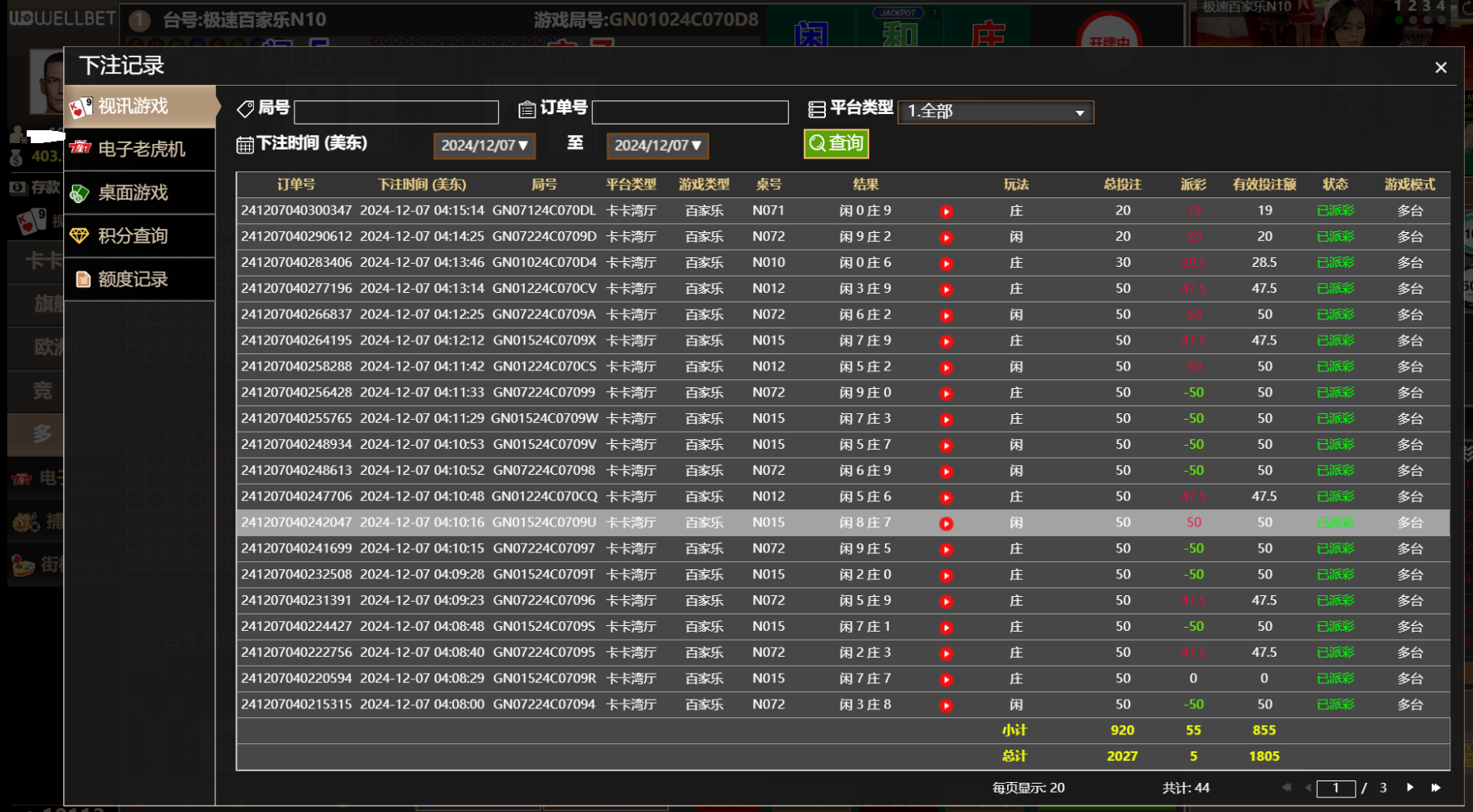Play replay for order 241207040300347
The image size is (1473, 812).
946,212
